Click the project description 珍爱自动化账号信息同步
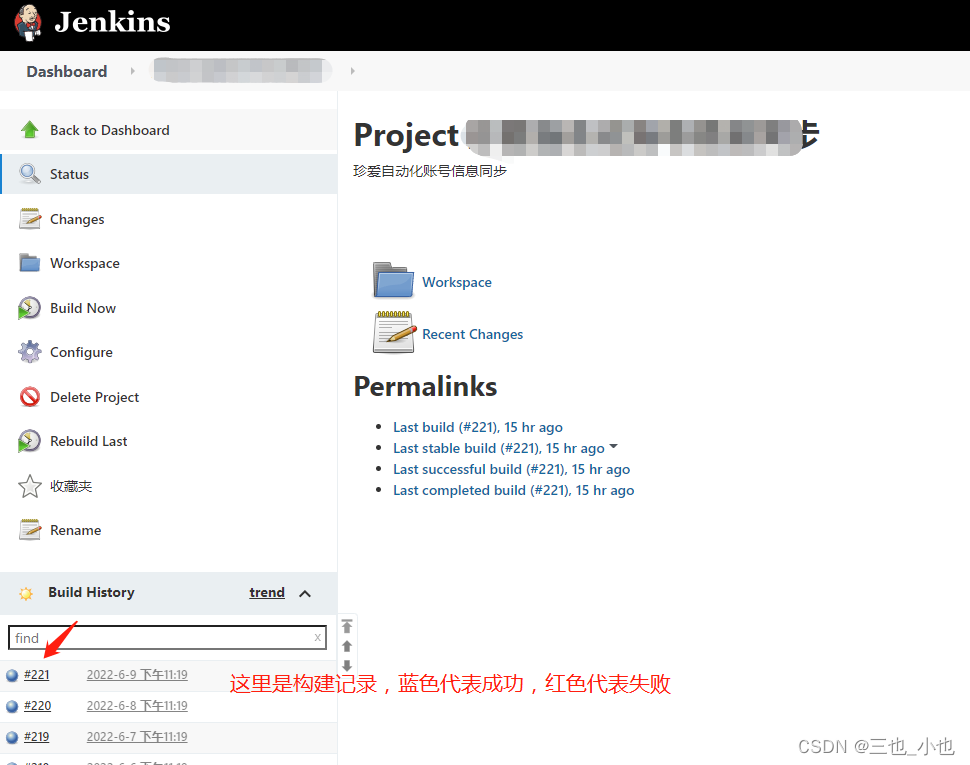Screen dimensions: 970x765 [430, 171]
